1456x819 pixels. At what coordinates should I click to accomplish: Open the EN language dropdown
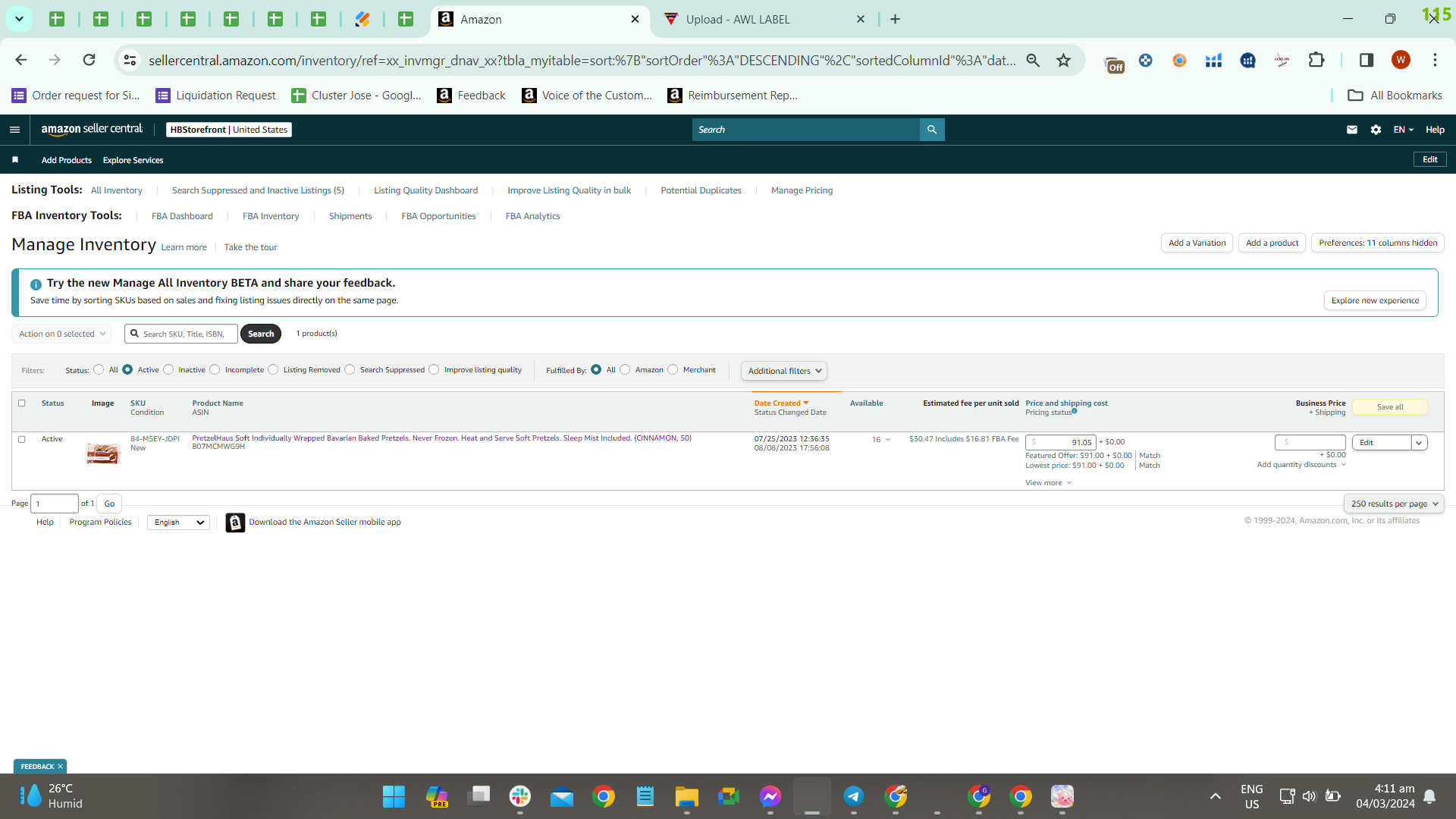pos(1403,130)
